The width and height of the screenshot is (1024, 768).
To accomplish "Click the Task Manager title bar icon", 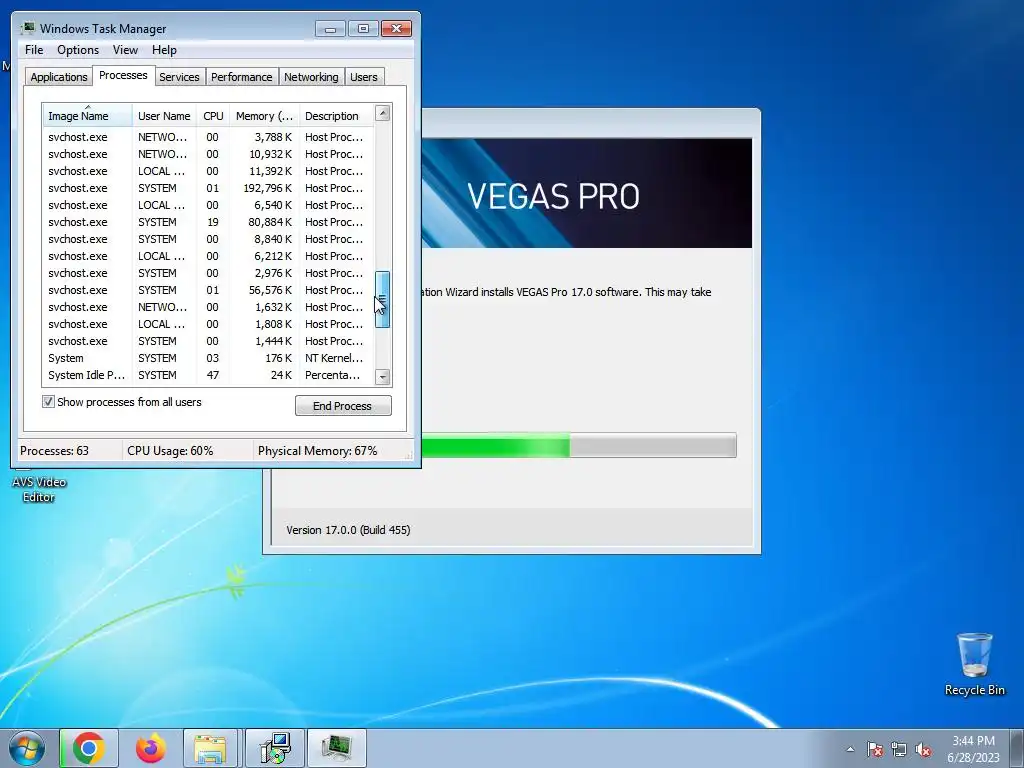I will coord(28,28).
